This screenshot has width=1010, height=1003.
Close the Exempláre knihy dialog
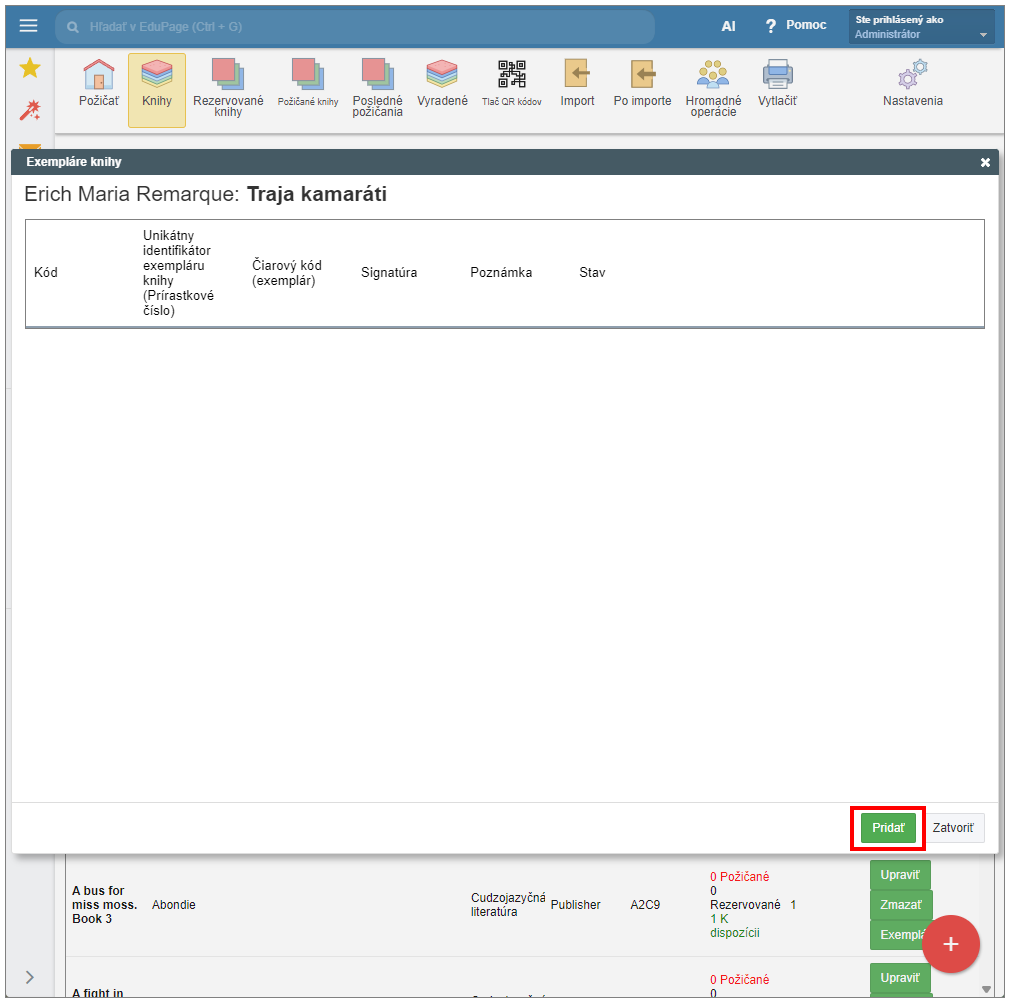point(985,162)
